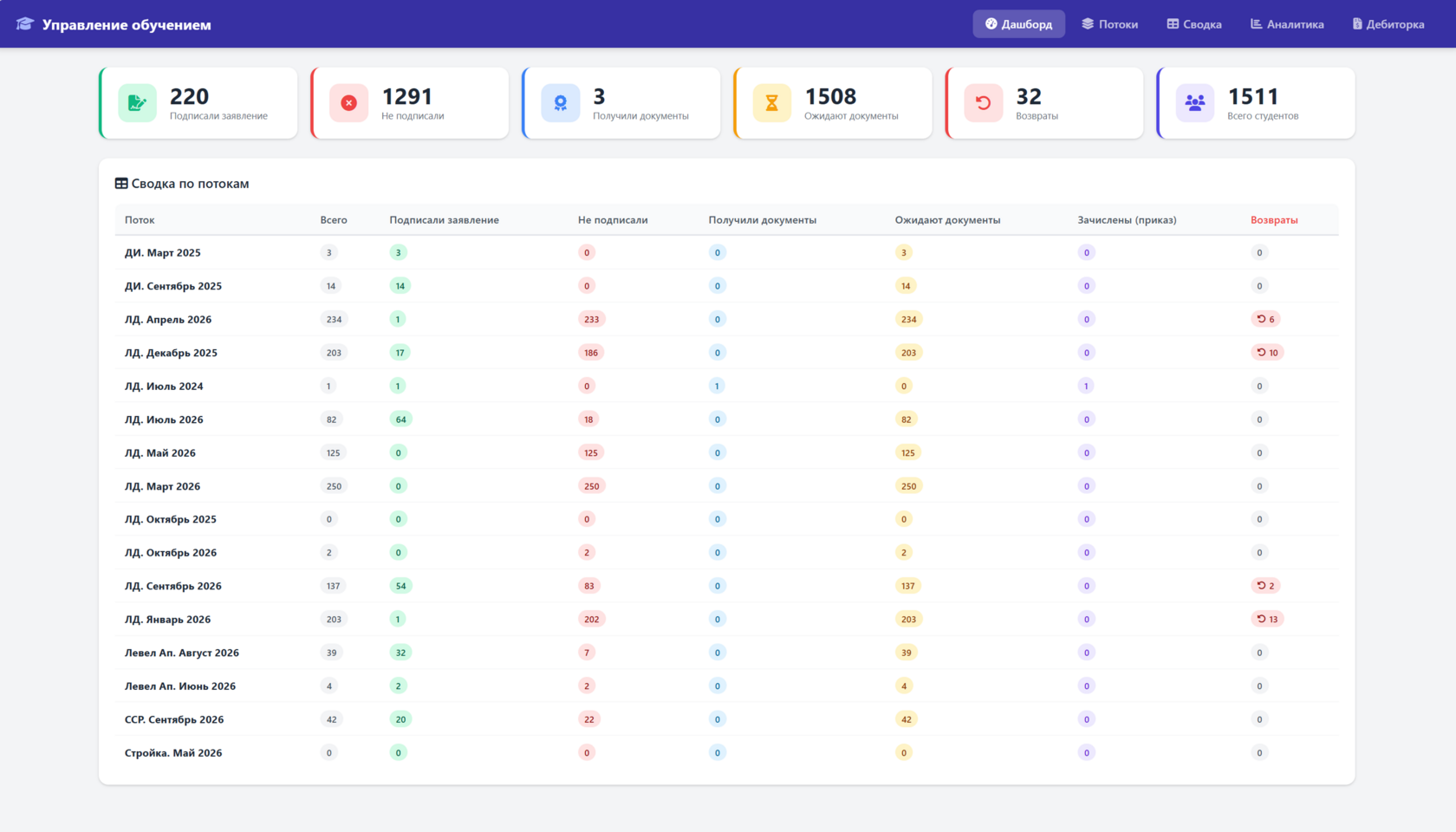
Task: Click the 233 not-signed badge
Action: pyautogui.click(x=592, y=319)
